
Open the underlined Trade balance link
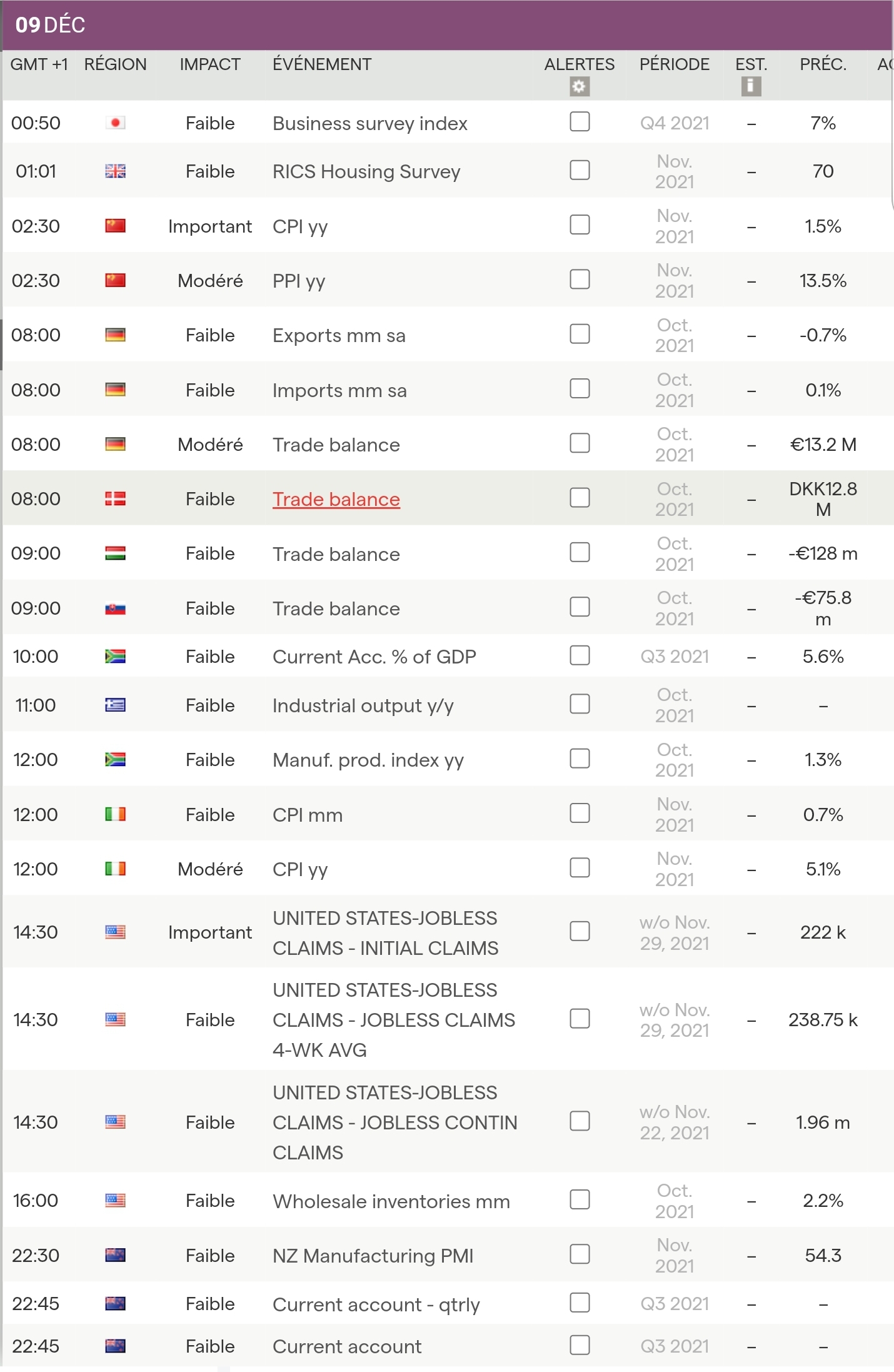point(336,499)
